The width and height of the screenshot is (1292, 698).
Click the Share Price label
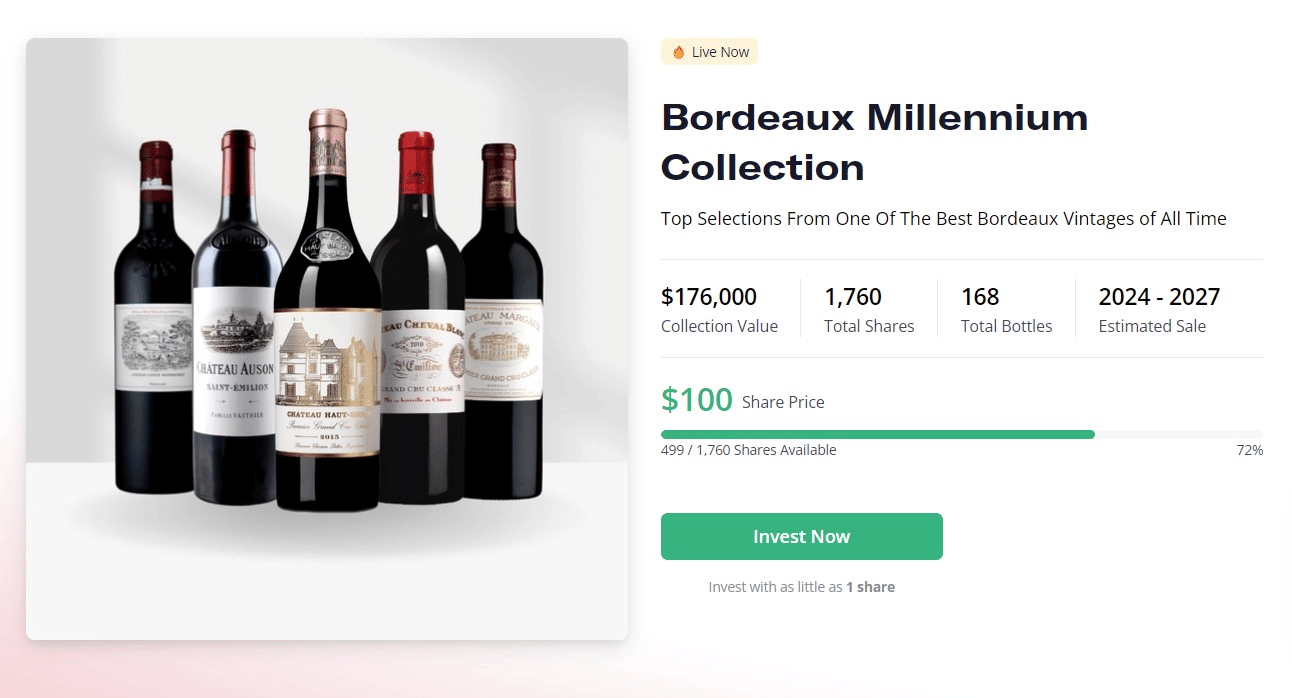pyautogui.click(x=783, y=402)
